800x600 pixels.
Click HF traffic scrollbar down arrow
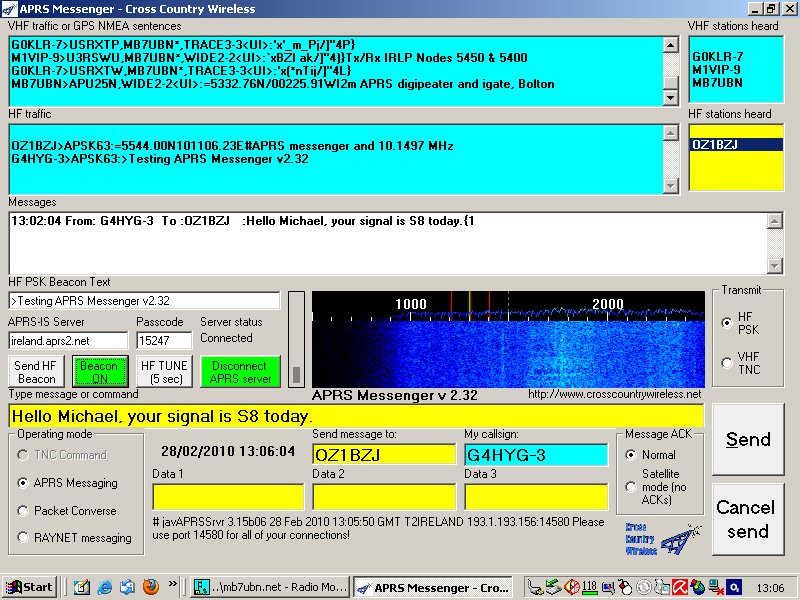click(670, 186)
